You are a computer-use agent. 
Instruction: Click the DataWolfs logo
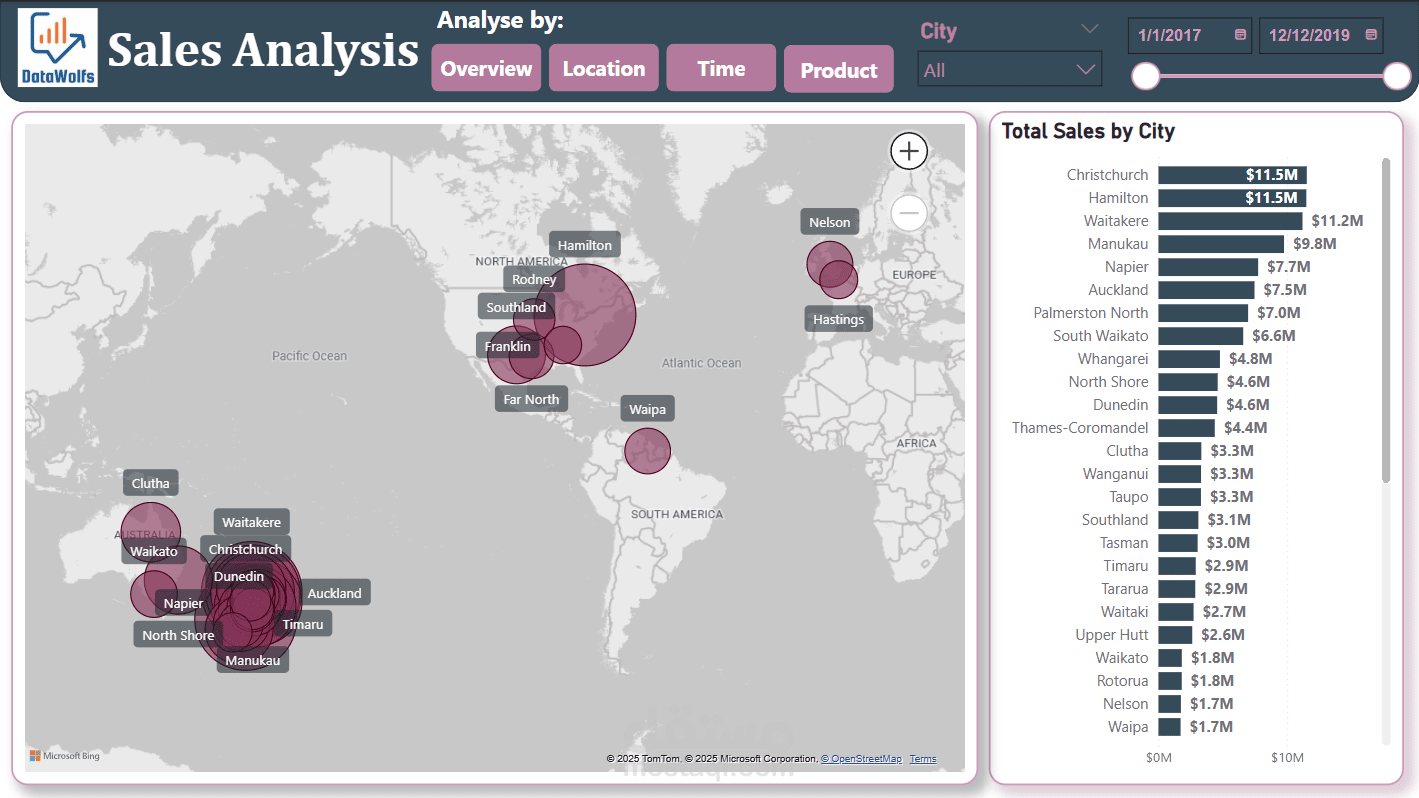(x=58, y=48)
